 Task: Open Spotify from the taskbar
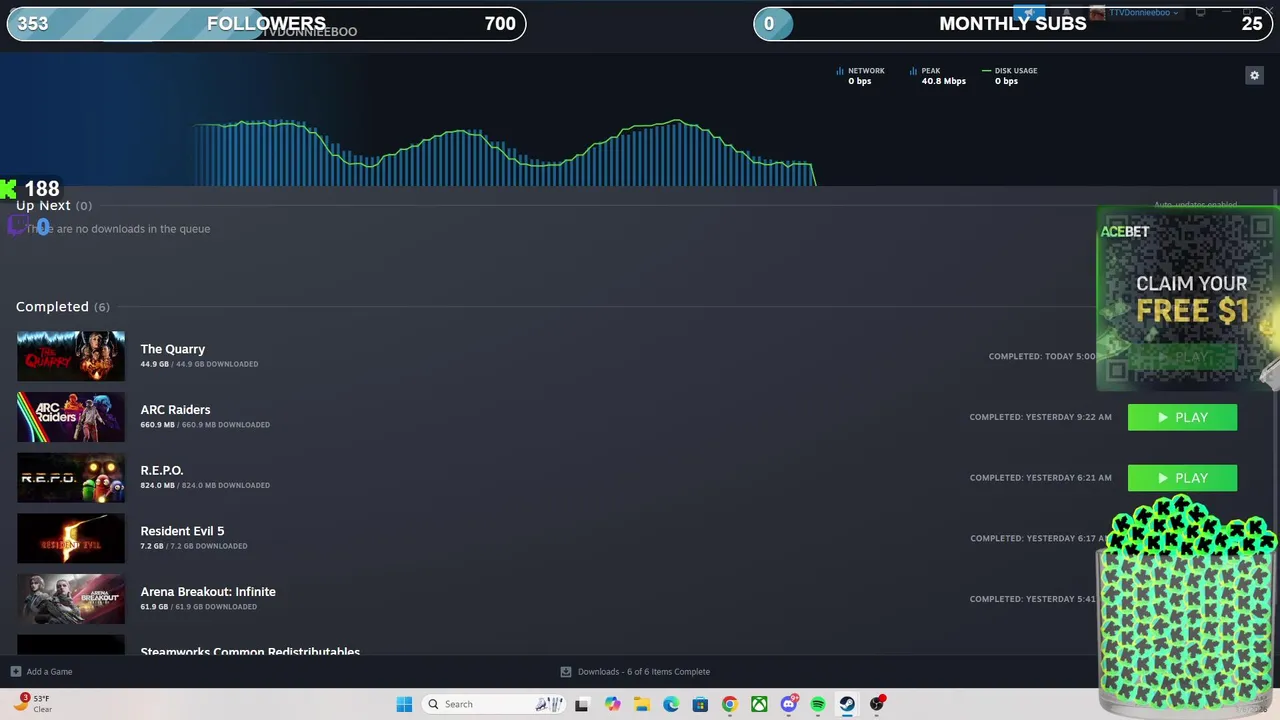point(818,704)
